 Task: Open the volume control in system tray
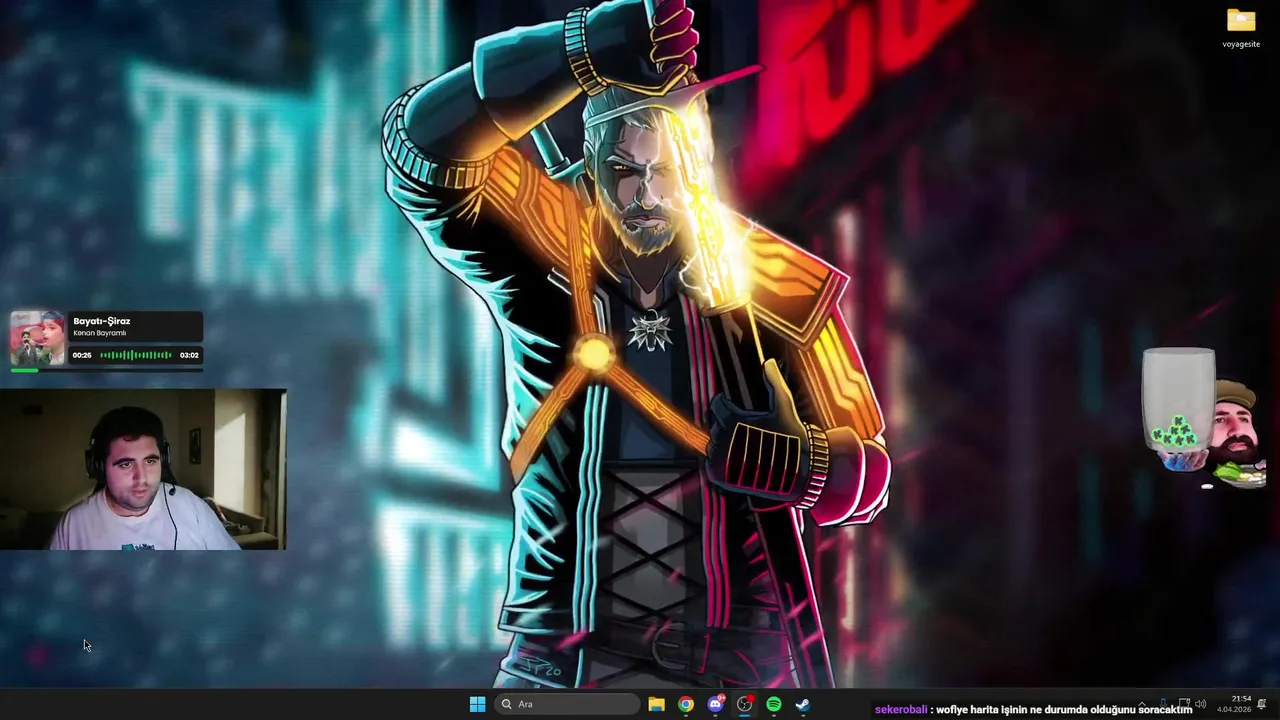click(x=1200, y=704)
